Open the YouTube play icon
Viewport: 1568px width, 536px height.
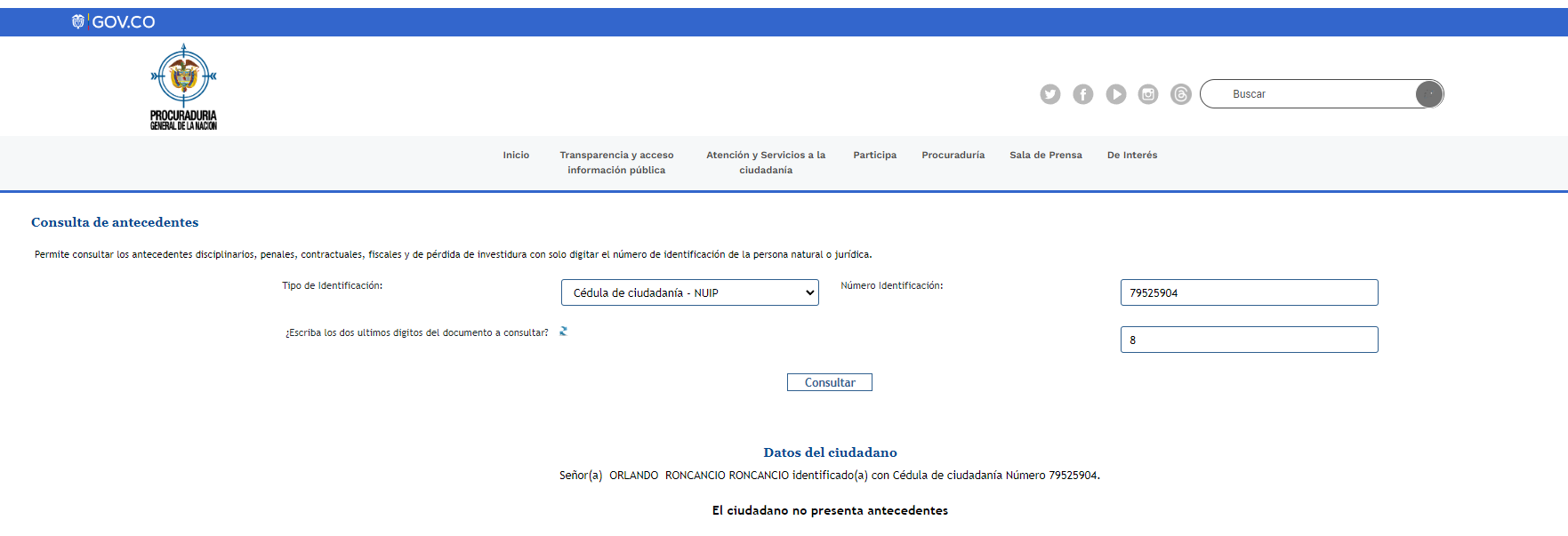1115,94
